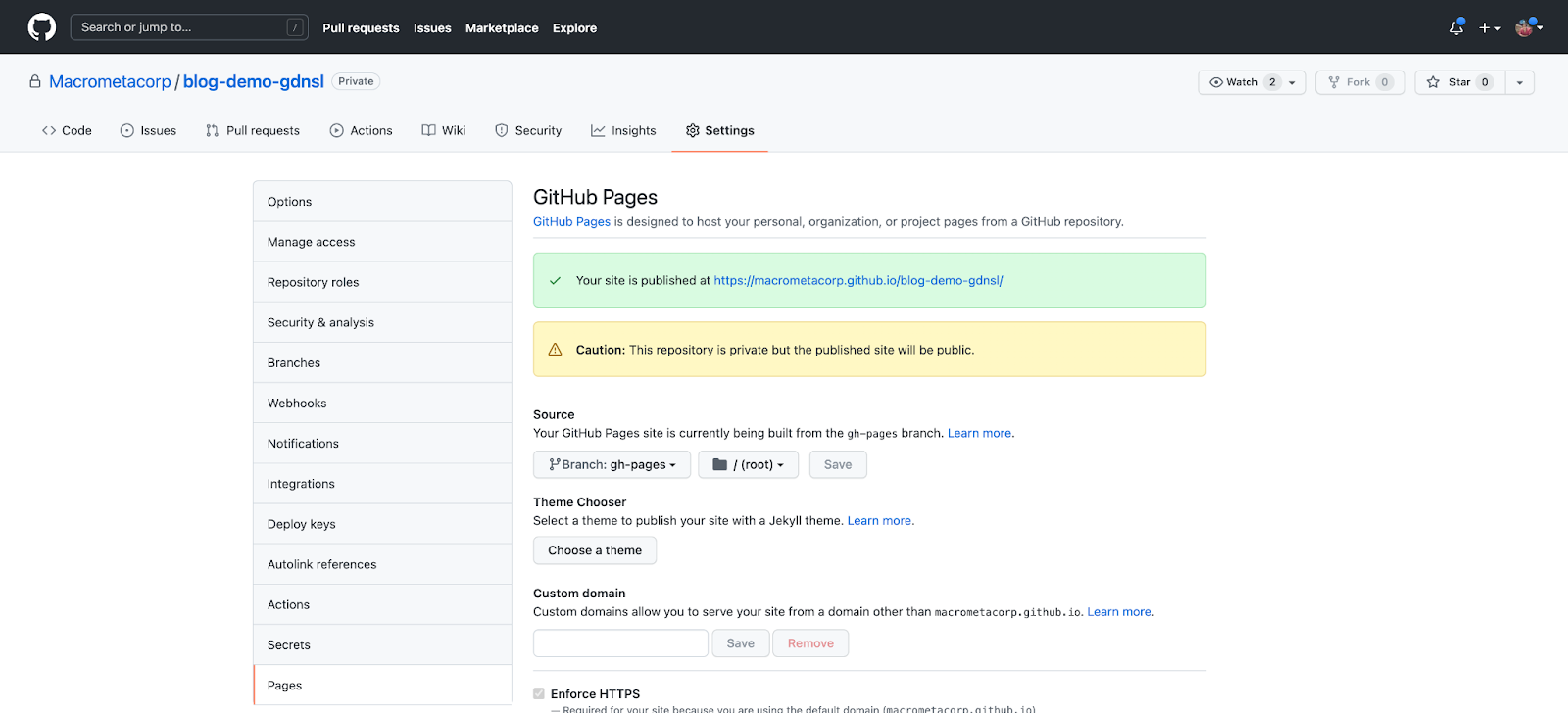Open Explore in top navigation
The width and height of the screenshot is (1568, 713).
574,28
